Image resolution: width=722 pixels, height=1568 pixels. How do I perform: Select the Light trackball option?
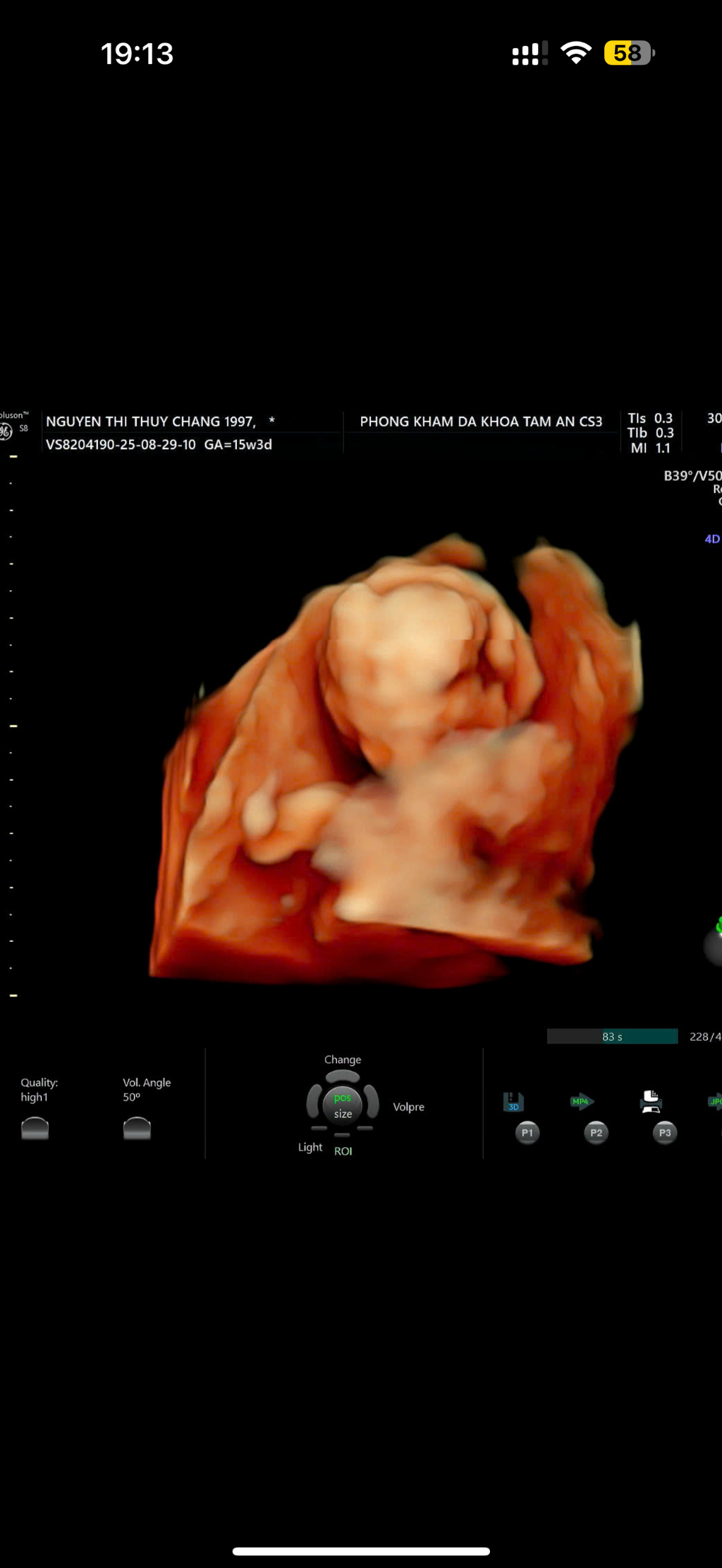pos(310,1147)
